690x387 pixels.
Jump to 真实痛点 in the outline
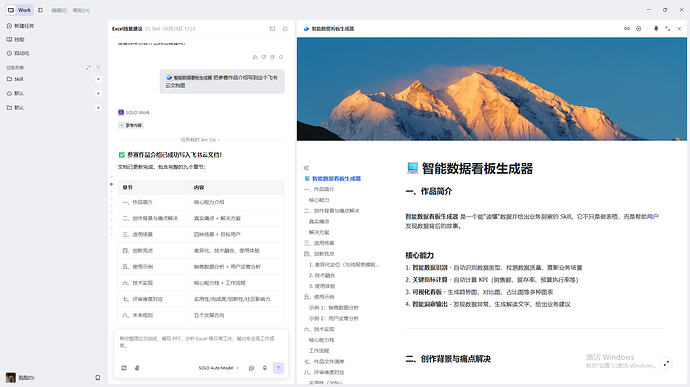319,221
